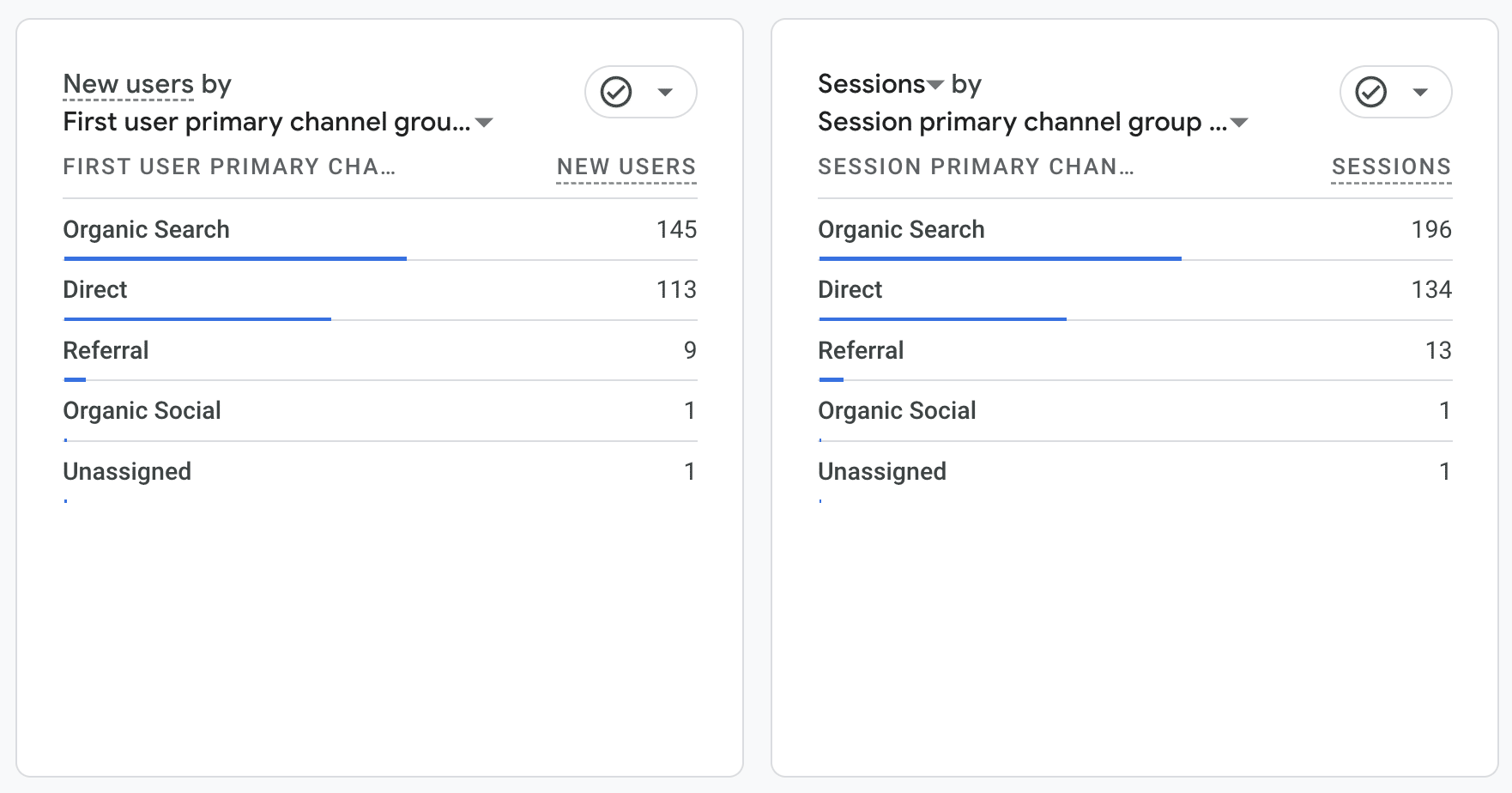The height and width of the screenshot is (793, 1512).
Task: Sort by the SESSIONS column header
Action: click(x=1391, y=166)
